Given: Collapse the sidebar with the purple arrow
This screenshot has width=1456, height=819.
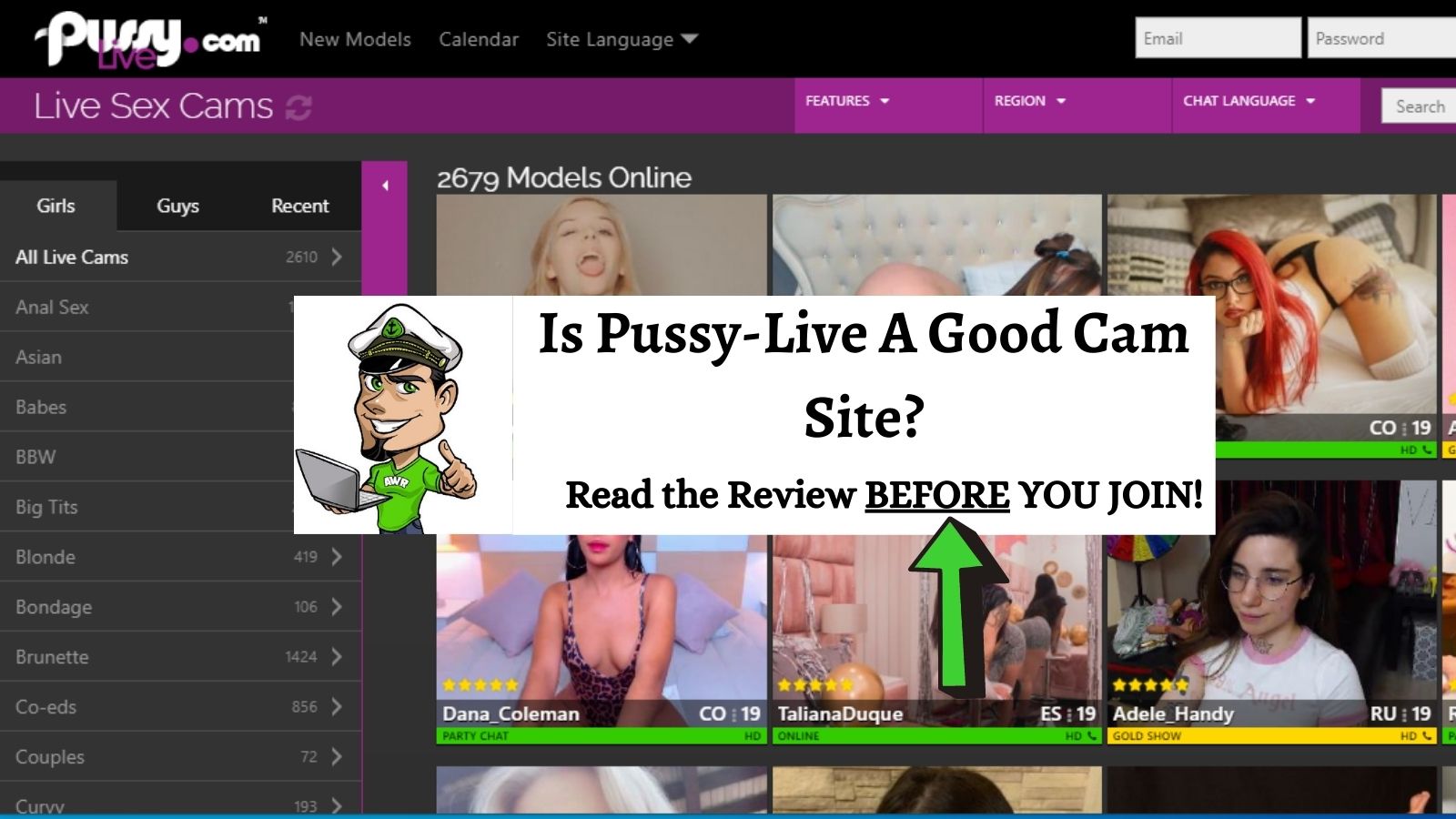Looking at the screenshot, I should [x=385, y=186].
